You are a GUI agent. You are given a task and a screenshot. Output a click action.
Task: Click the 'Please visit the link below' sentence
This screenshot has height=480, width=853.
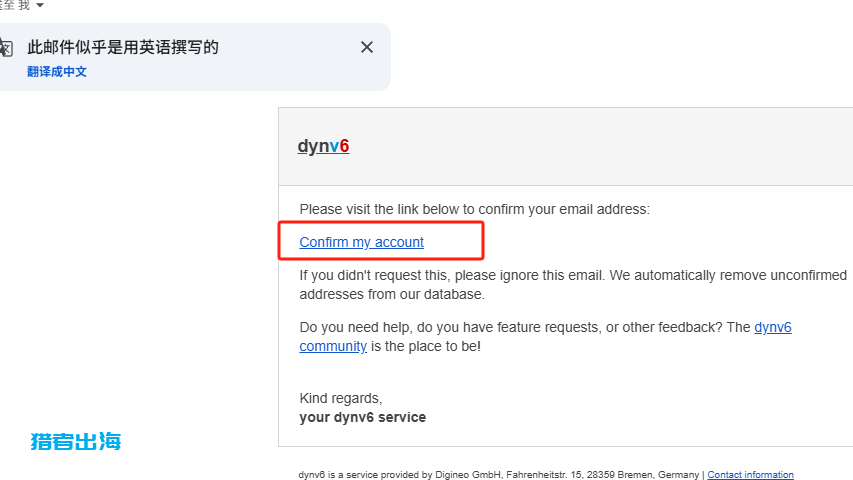tap(474, 209)
